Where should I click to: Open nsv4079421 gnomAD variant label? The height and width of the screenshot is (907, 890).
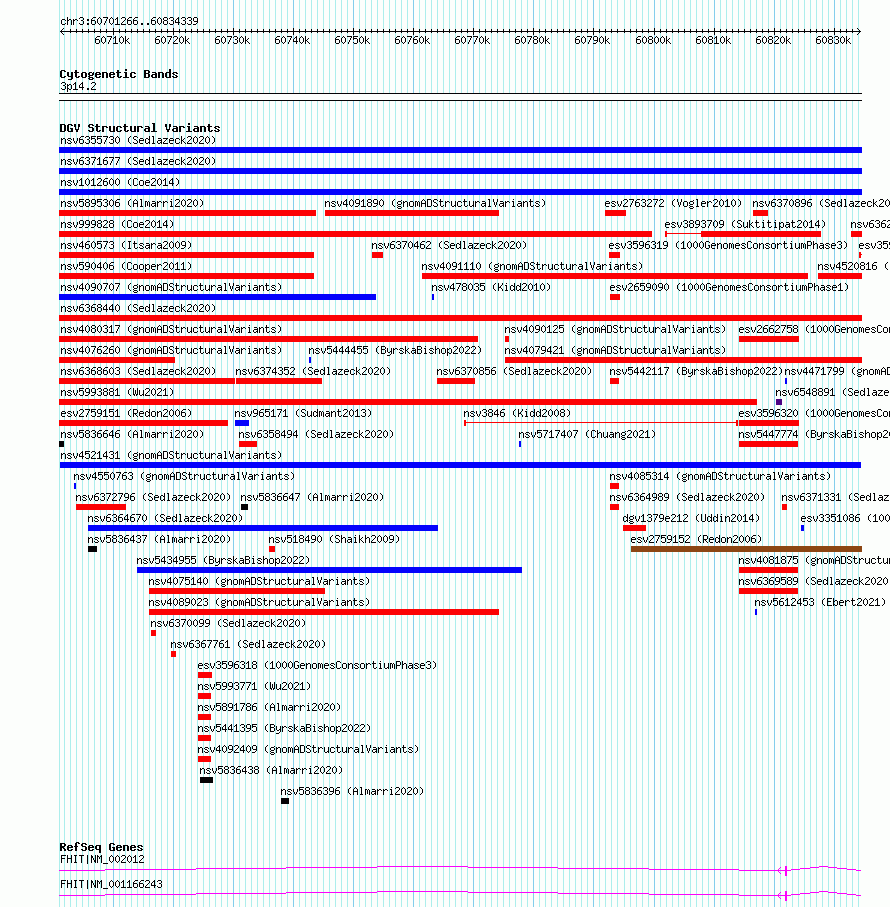(x=615, y=350)
